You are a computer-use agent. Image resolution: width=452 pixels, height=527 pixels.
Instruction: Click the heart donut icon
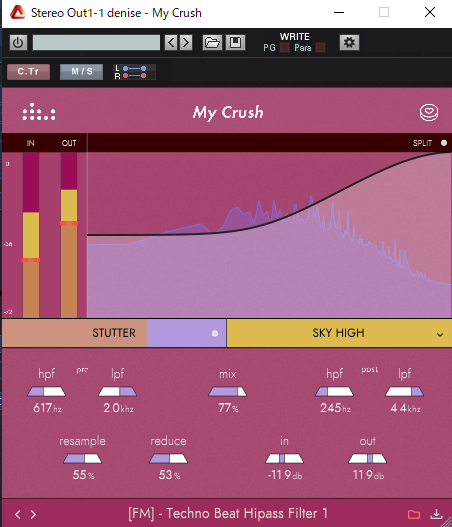(x=429, y=112)
